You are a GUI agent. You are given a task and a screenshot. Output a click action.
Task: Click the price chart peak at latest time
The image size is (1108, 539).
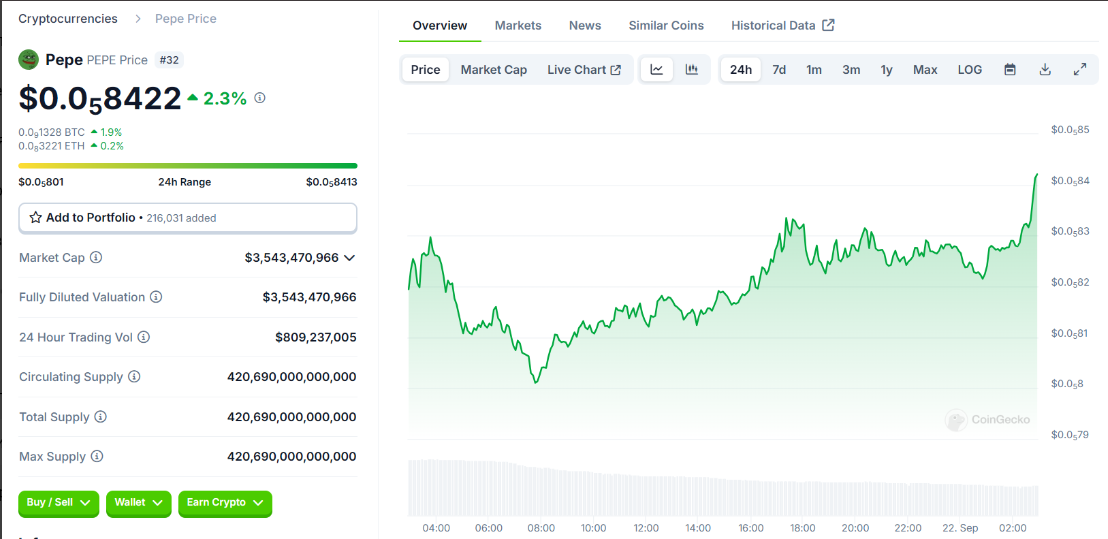[1036, 174]
